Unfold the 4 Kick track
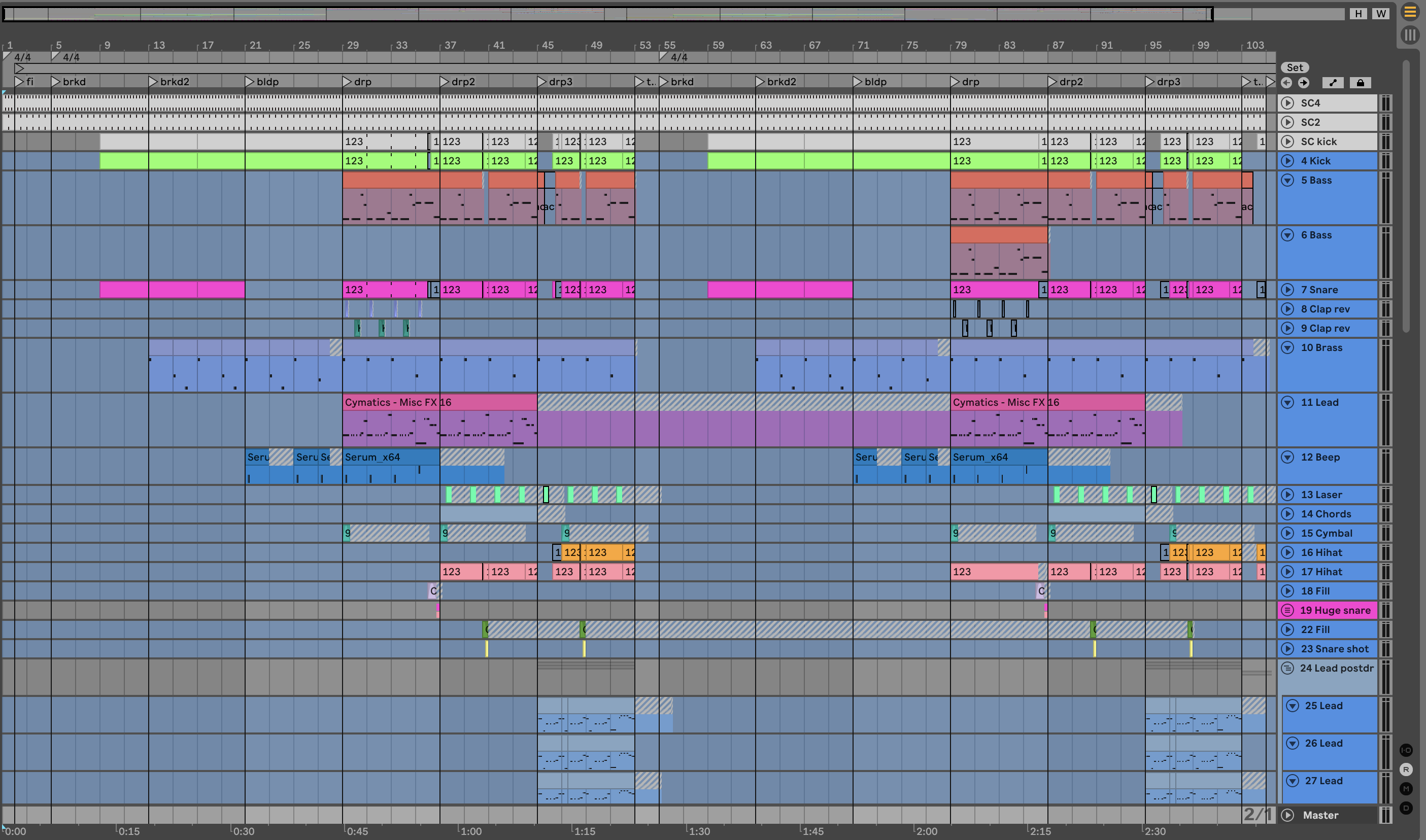This screenshot has width=1426, height=840. 1287,161
